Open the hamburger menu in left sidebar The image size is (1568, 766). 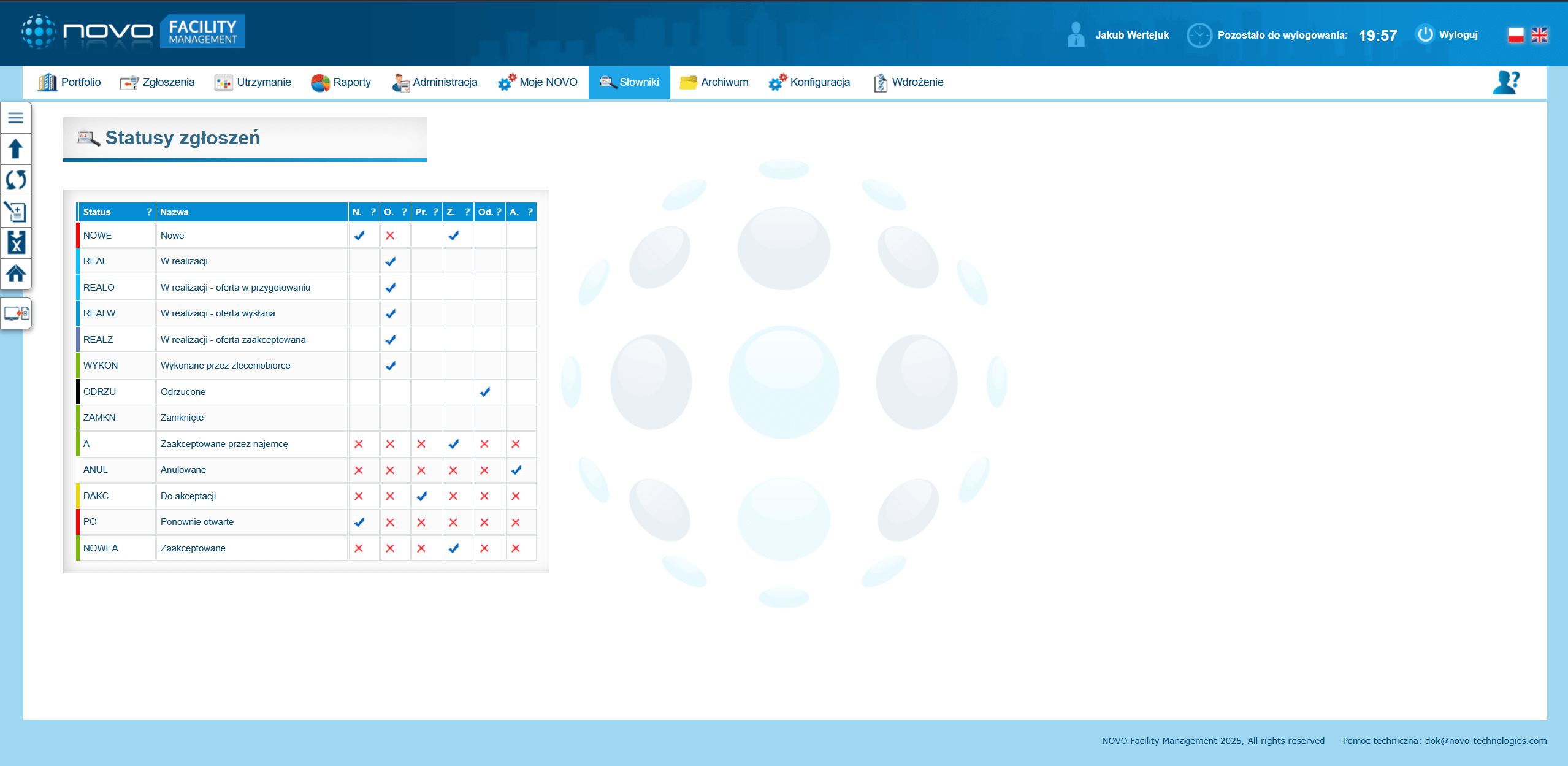click(15, 118)
